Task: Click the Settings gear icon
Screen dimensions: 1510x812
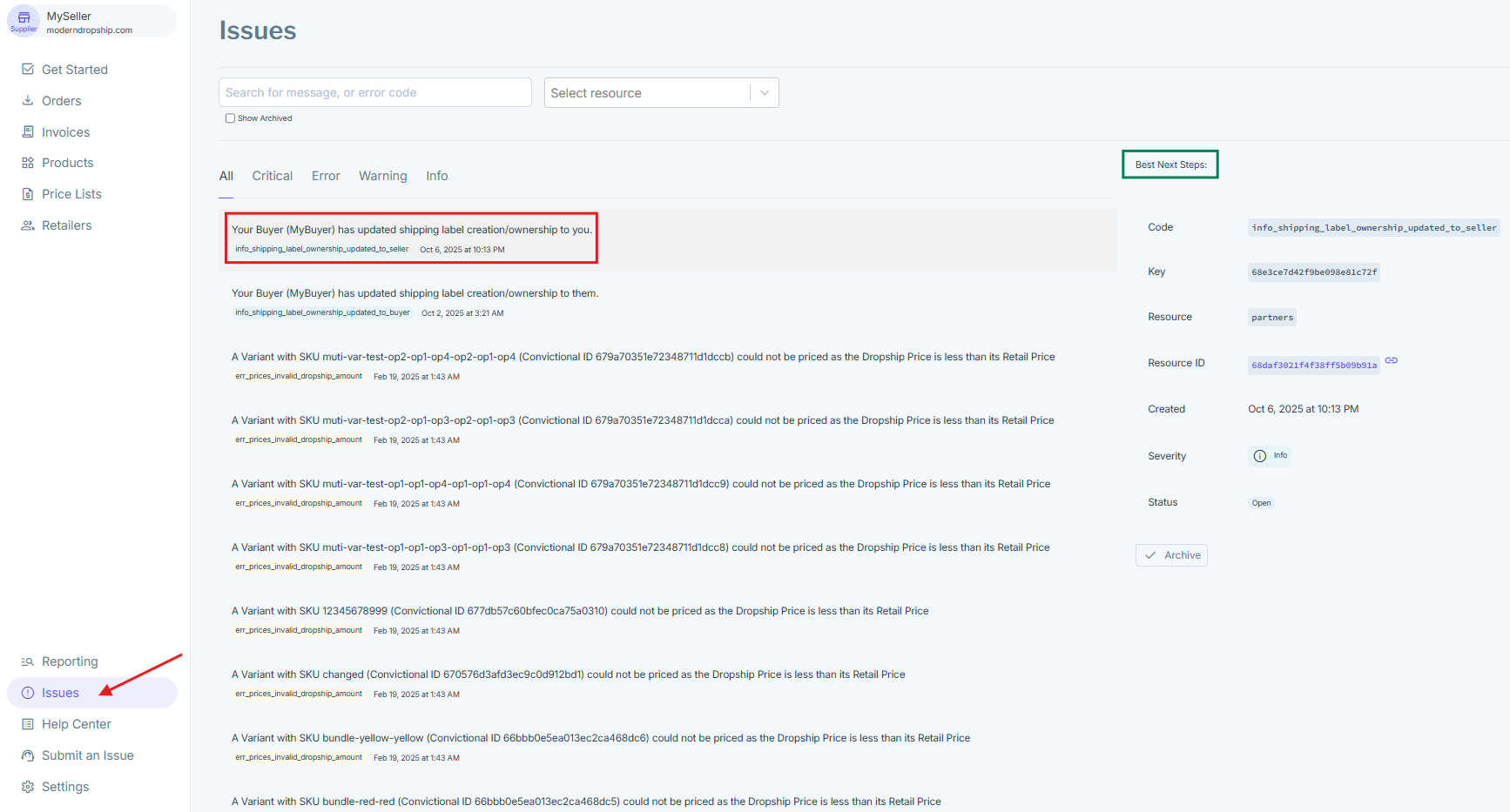Action: click(28, 787)
